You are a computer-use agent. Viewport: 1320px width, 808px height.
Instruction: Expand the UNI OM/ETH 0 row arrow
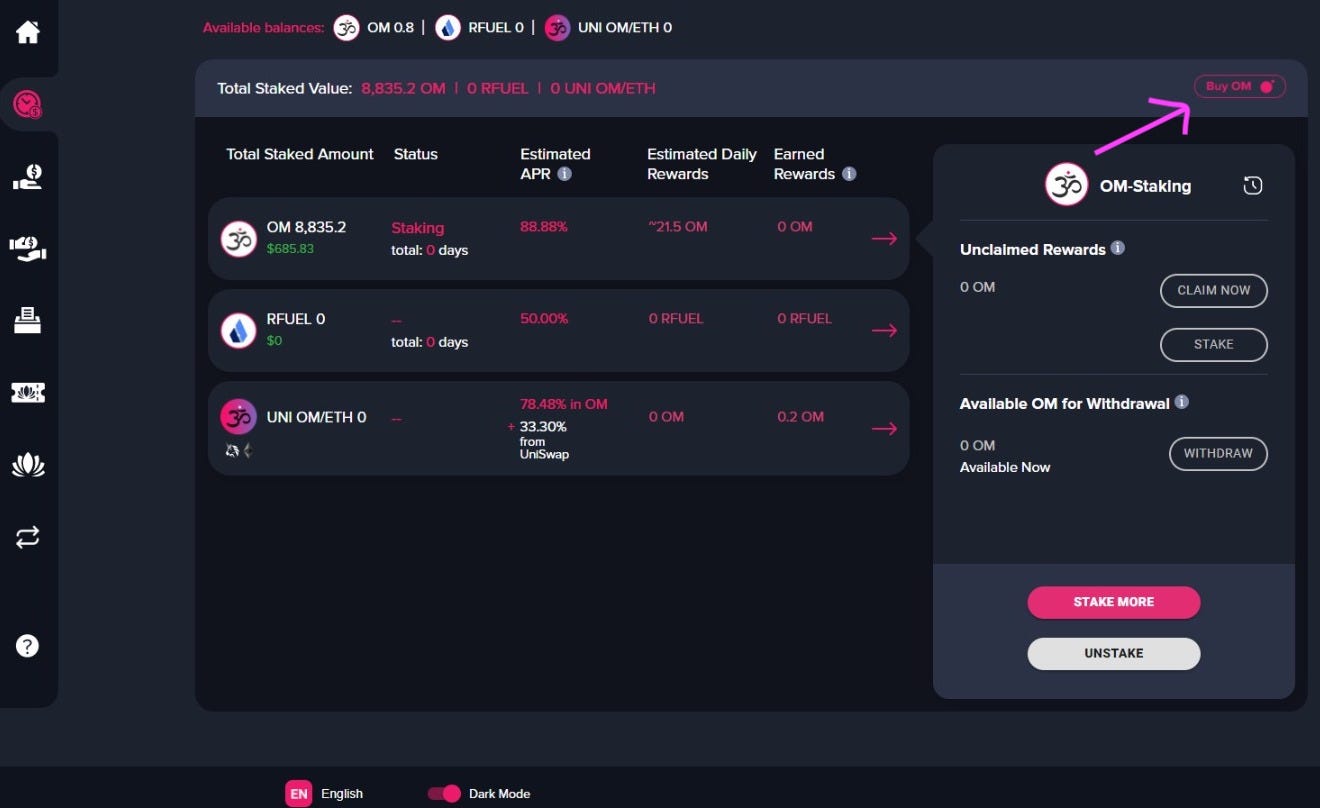884,429
